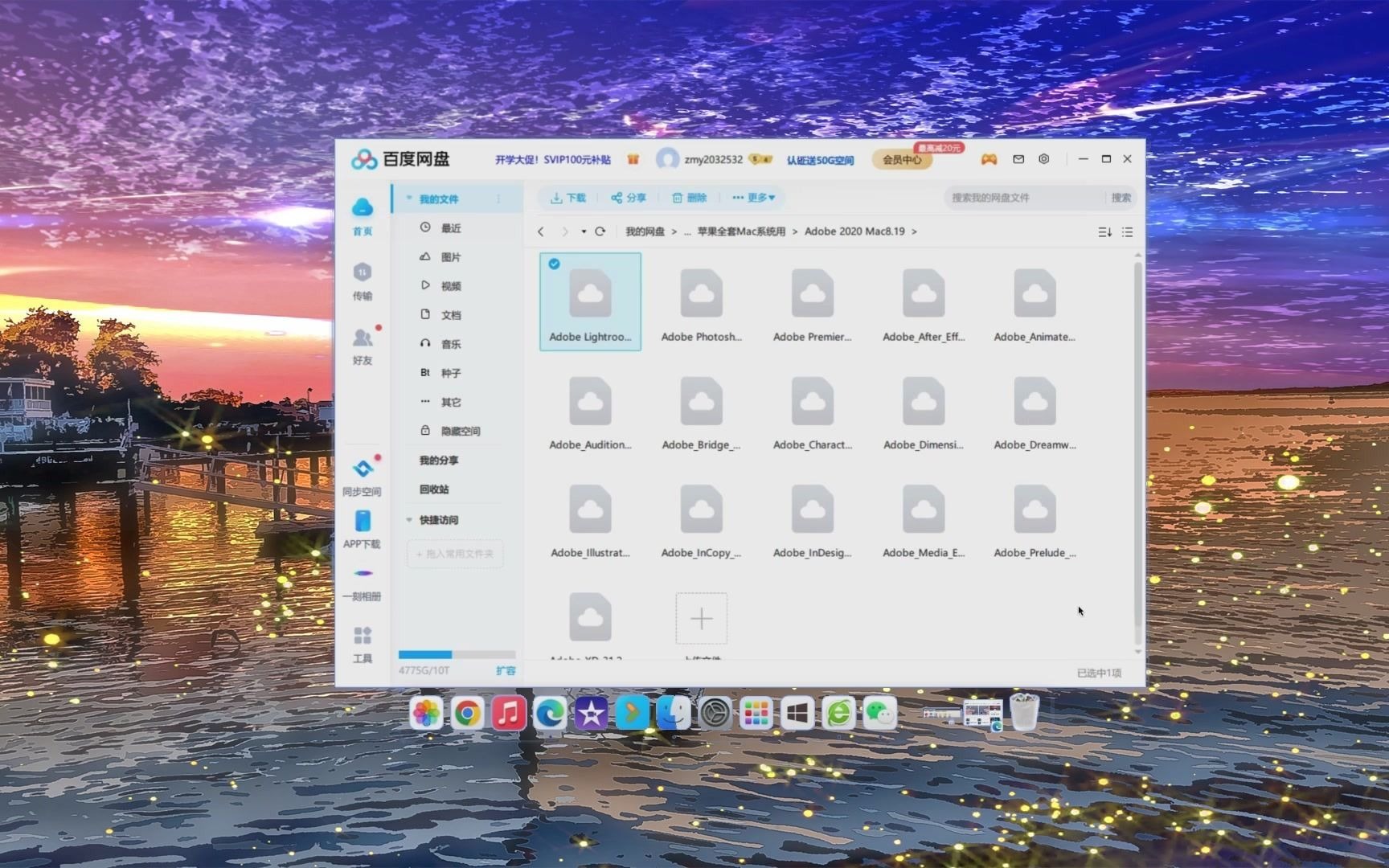Screen dimensions: 1389x868
Task: Switch to list view icon
Action: (x=1128, y=231)
